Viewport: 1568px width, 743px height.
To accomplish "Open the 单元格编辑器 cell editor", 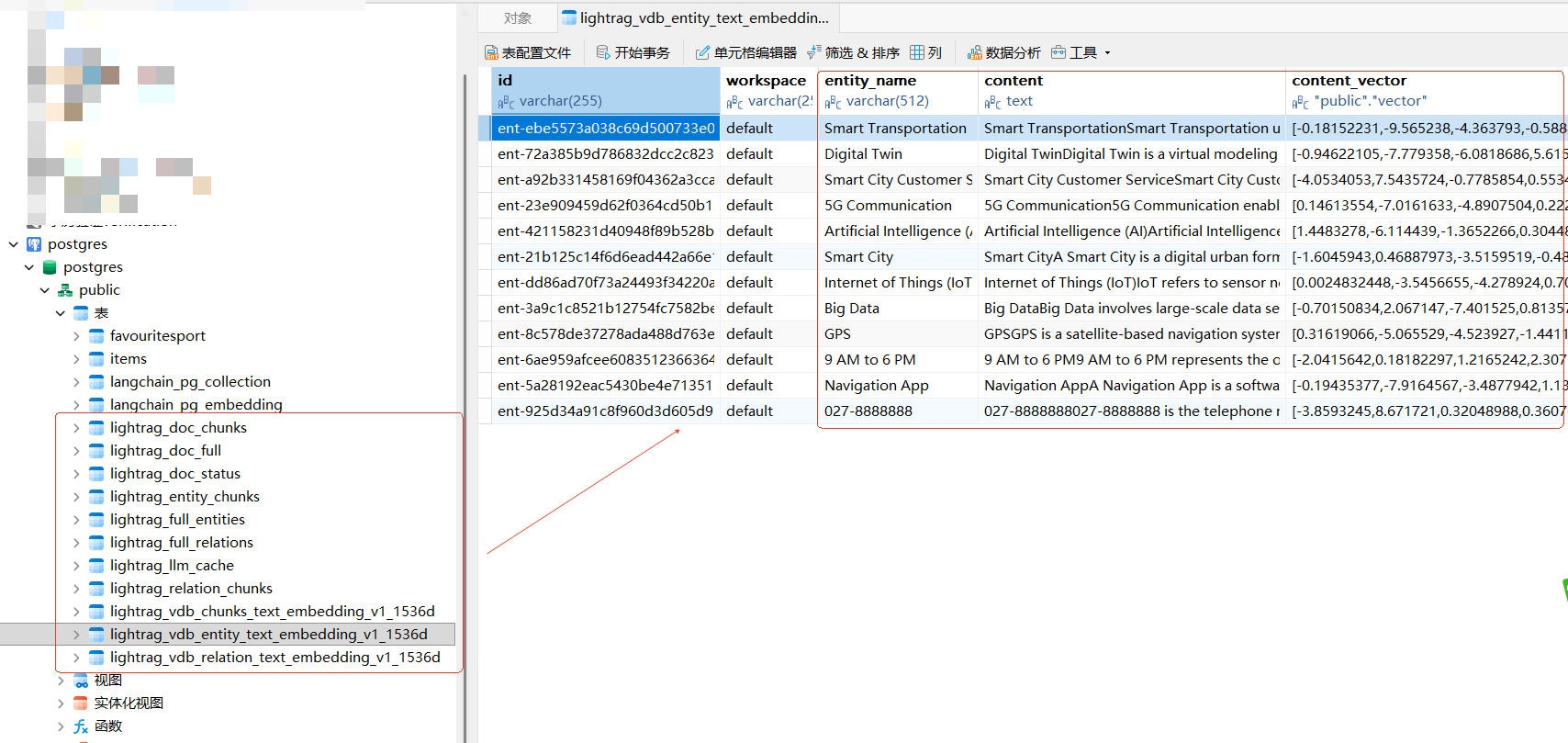I will pyautogui.click(x=745, y=52).
